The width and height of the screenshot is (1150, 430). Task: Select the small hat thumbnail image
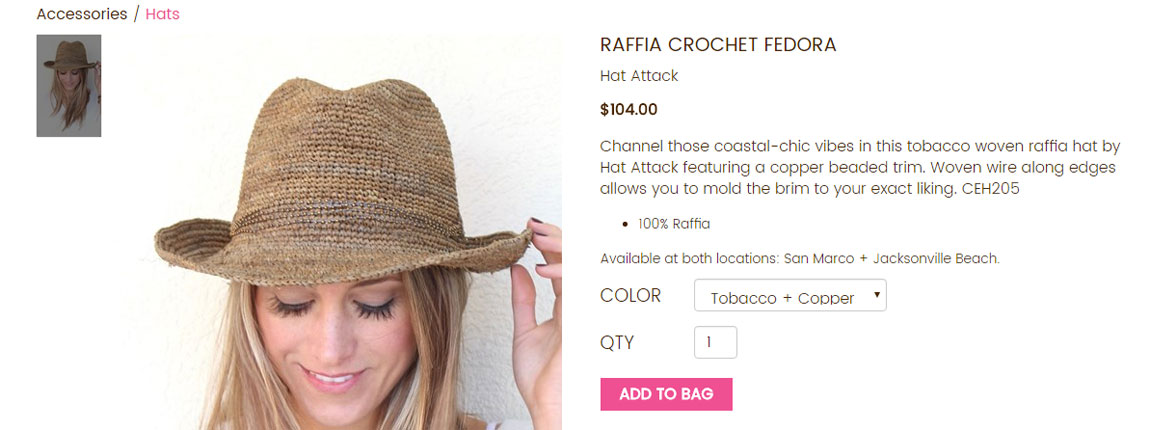pos(69,86)
